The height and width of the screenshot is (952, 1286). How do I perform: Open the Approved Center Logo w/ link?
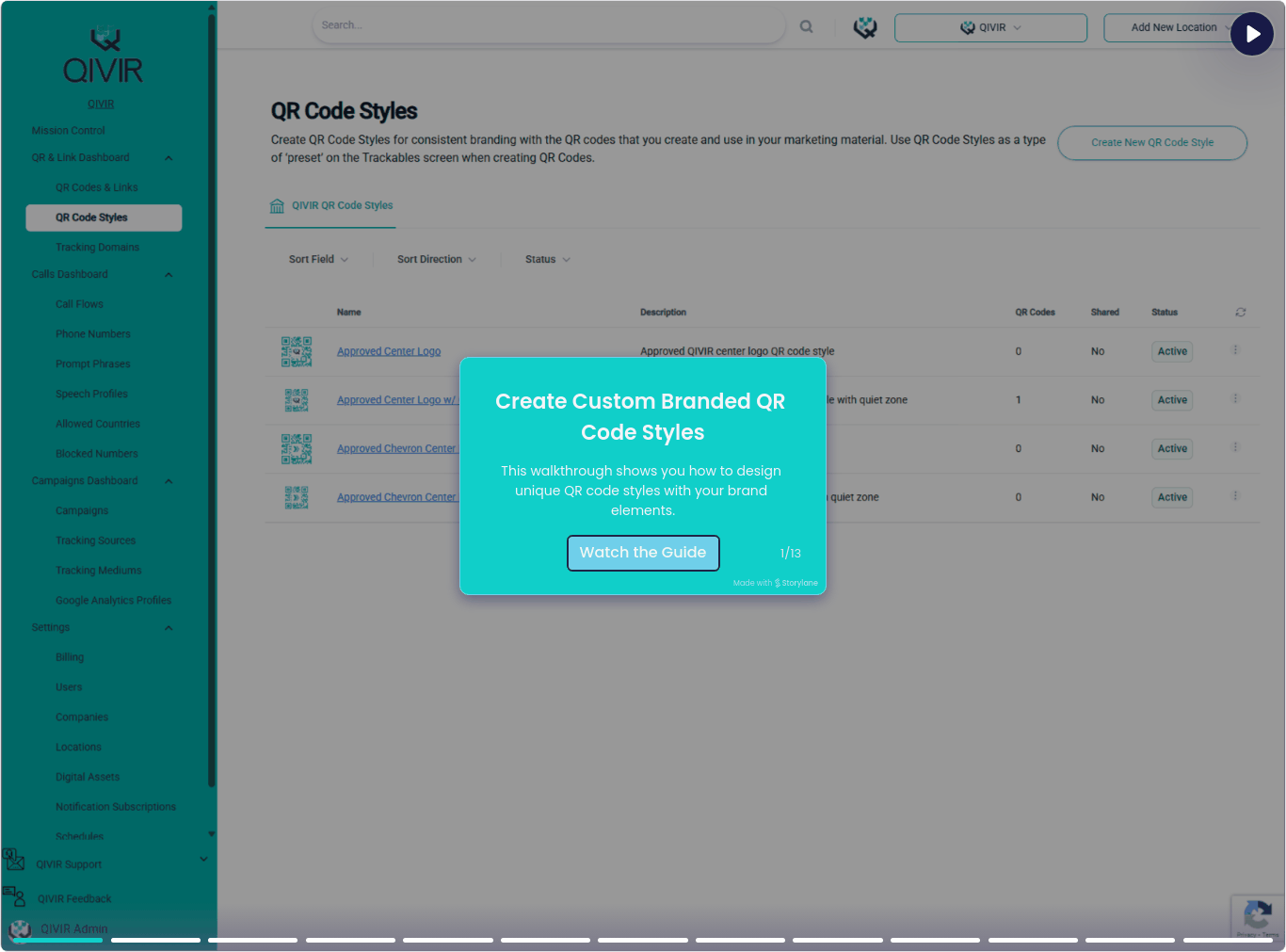click(397, 400)
